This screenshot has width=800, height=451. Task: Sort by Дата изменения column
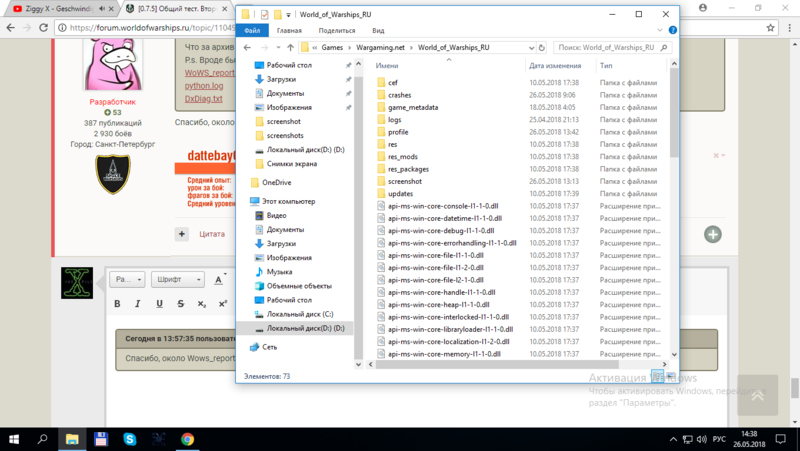pyautogui.click(x=555, y=65)
